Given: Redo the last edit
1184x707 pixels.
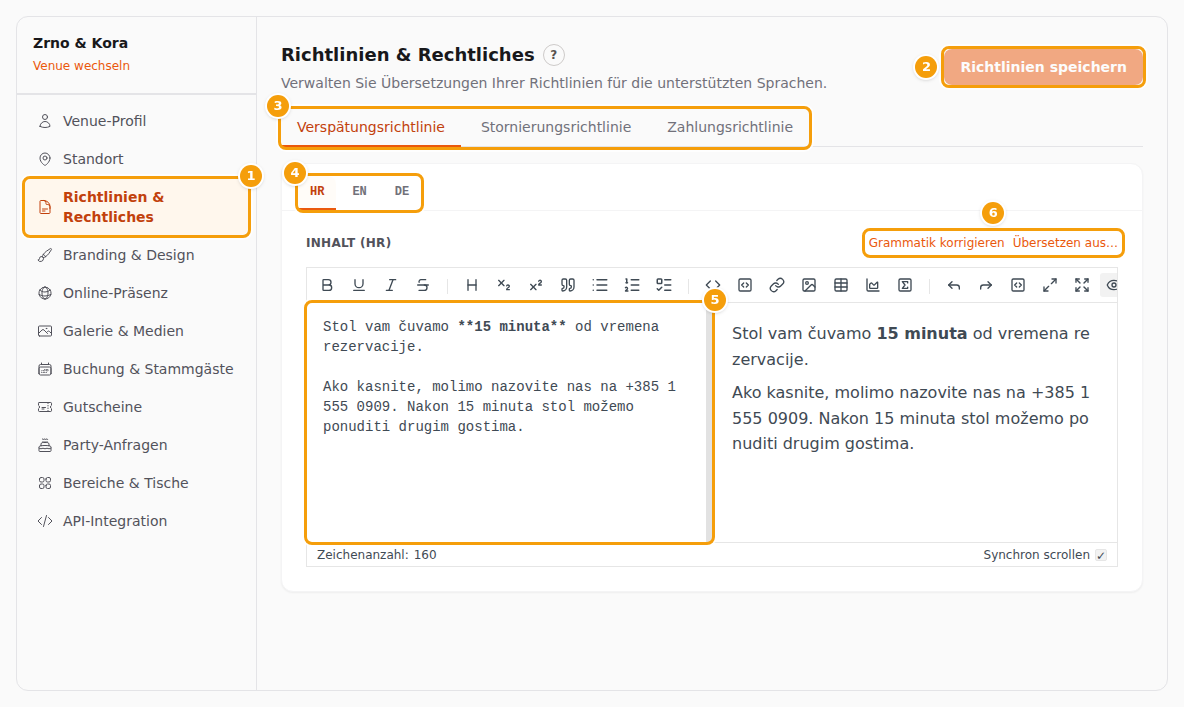Looking at the screenshot, I should pos(985,285).
